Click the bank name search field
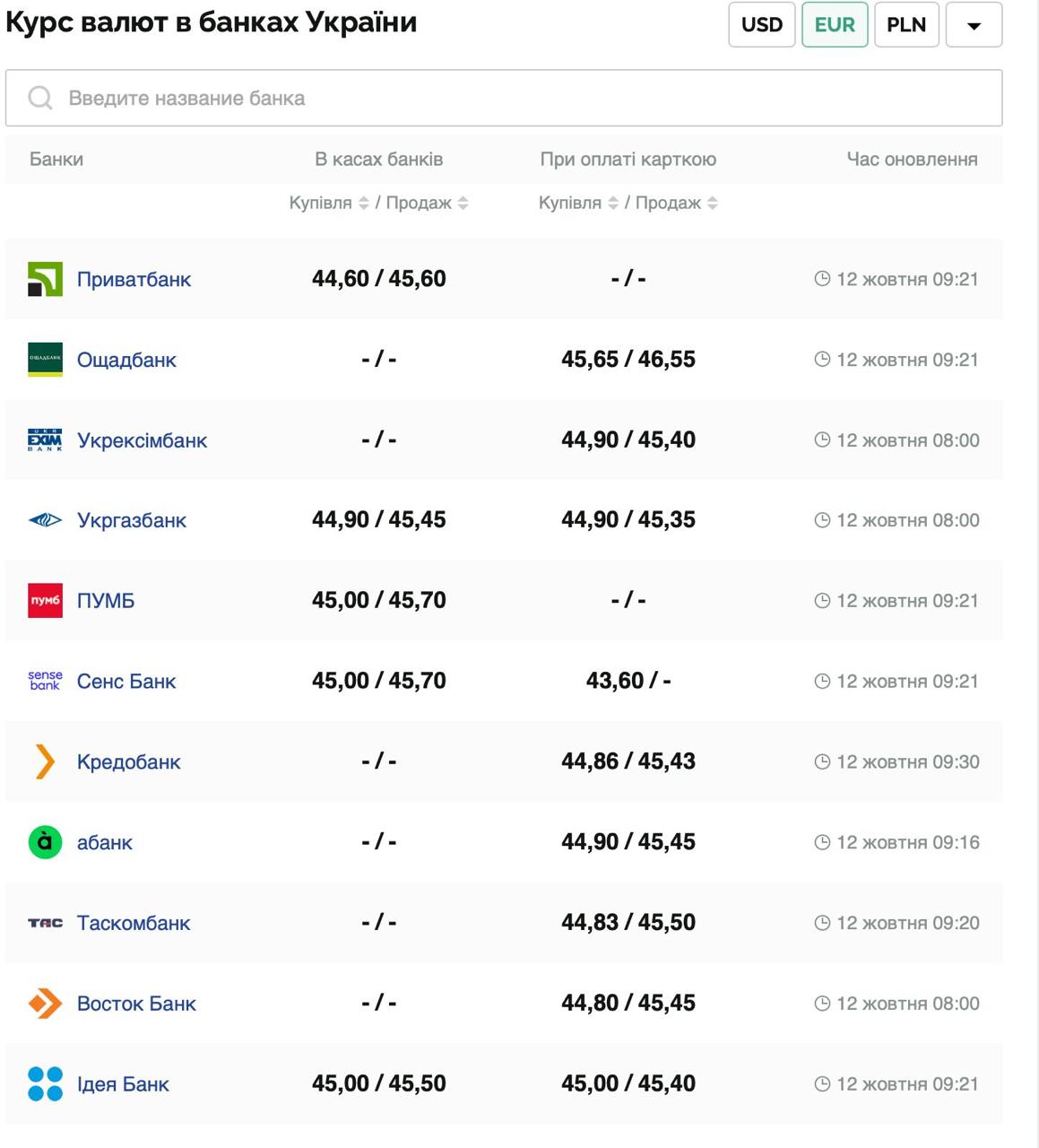 (504, 98)
